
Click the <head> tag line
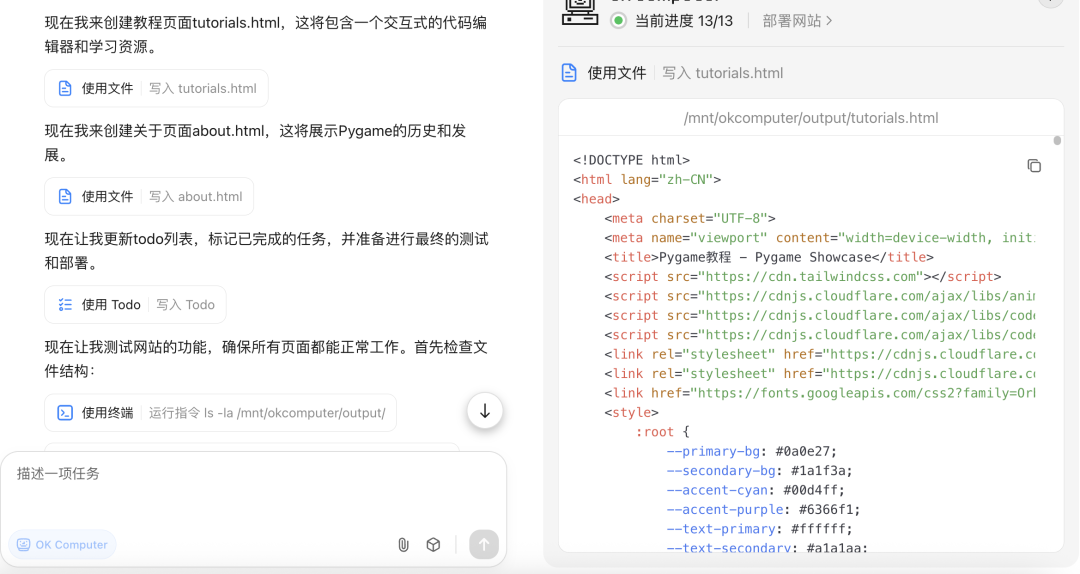click(x=596, y=198)
